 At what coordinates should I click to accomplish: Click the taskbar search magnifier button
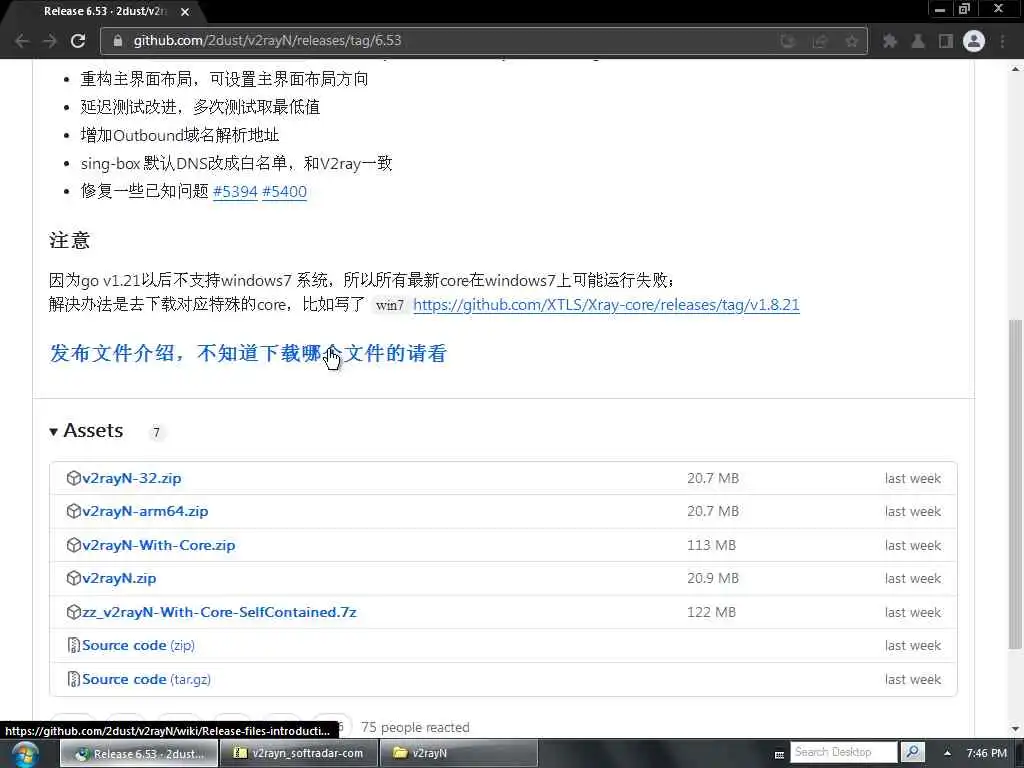pyautogui.click(x=912, y=752)
